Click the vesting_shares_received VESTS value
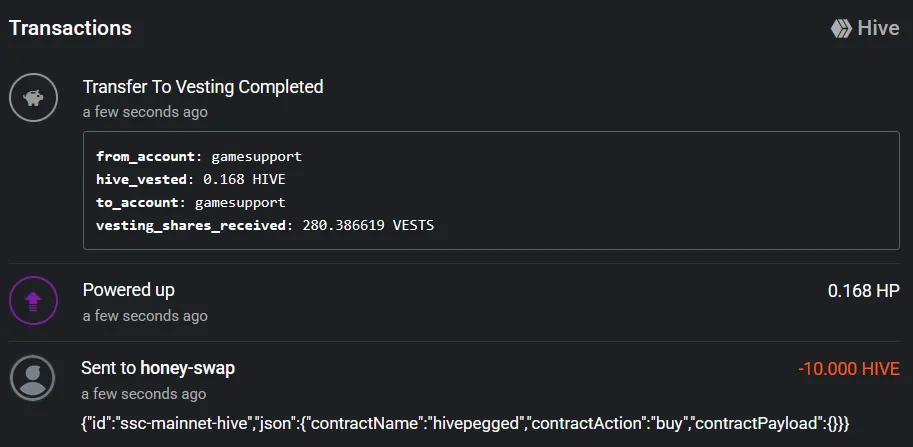Image resolution: width=913 pixels, height=447 pixels. point(368,225)
